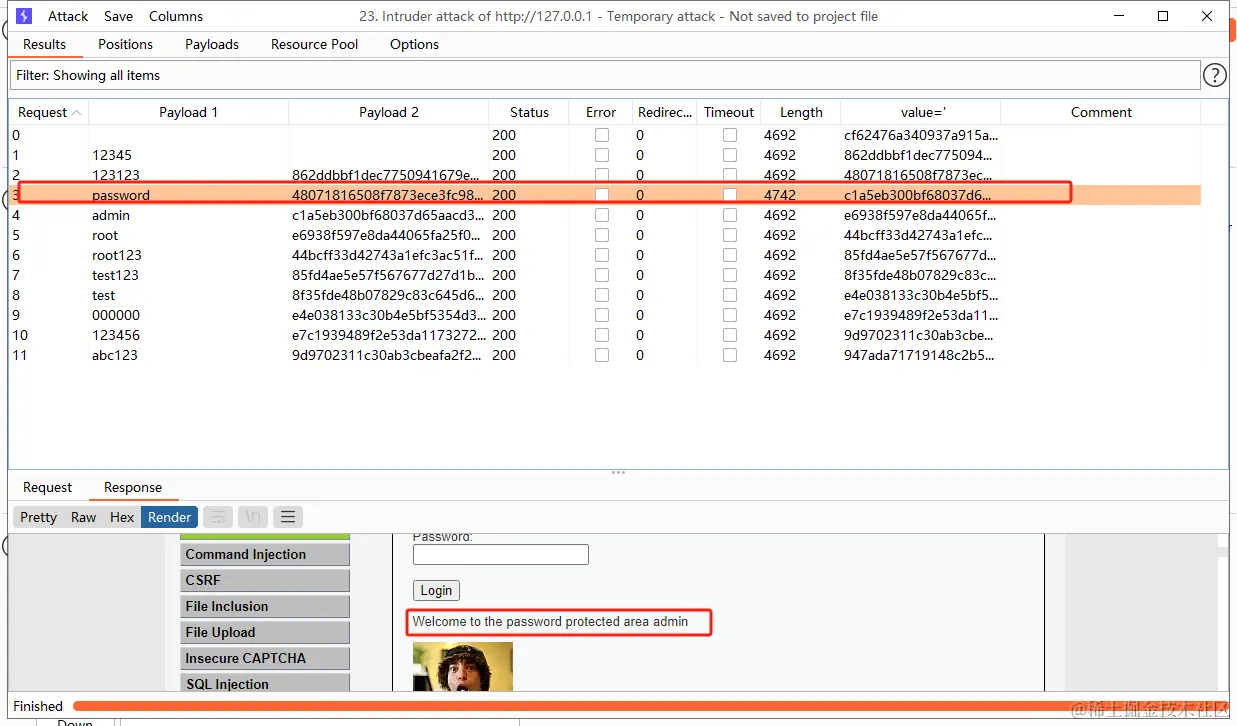Select the row with payload 123456
The height and width of the screenshot is (726, 1237).
[605, 335]
